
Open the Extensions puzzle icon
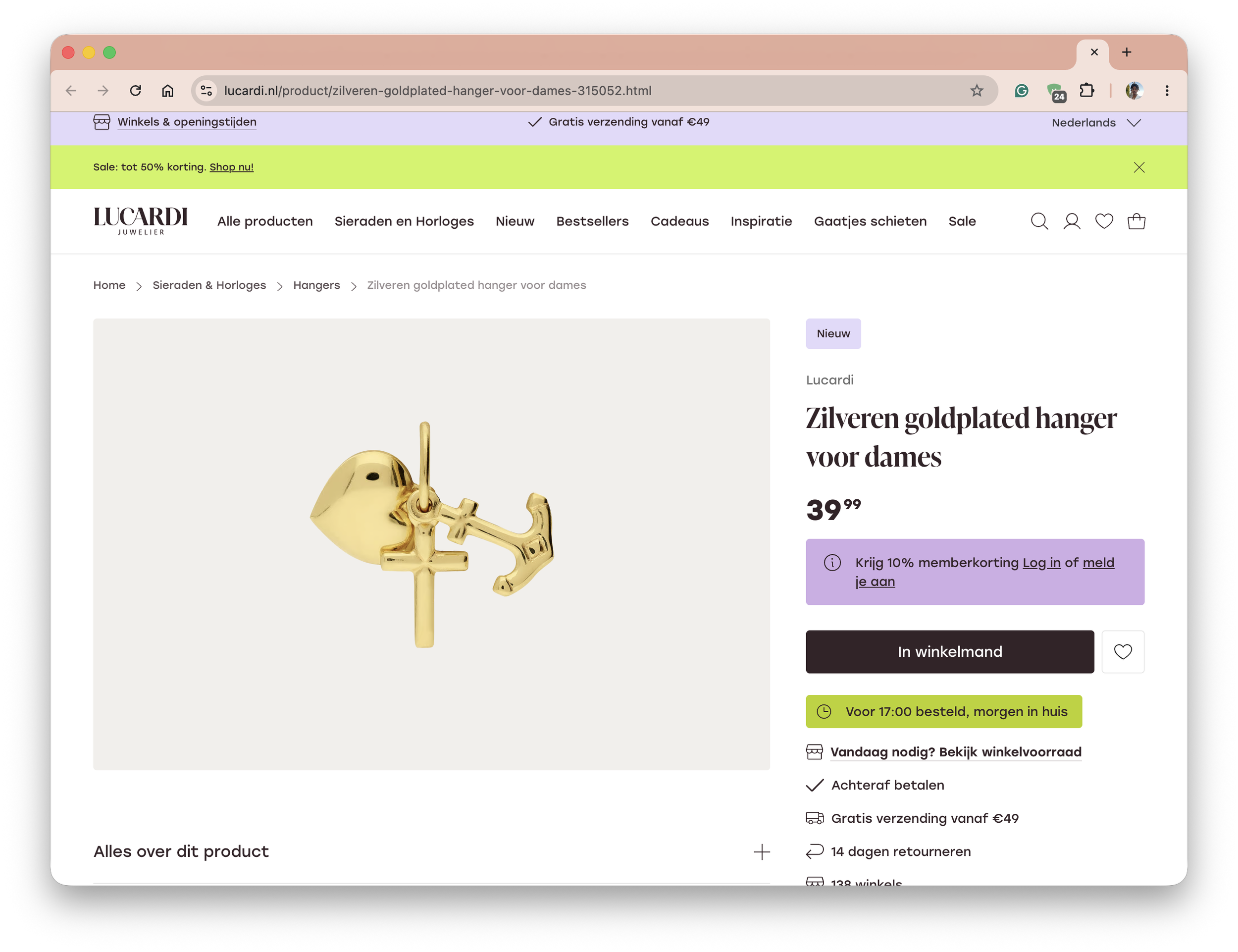pos(1086,91)
